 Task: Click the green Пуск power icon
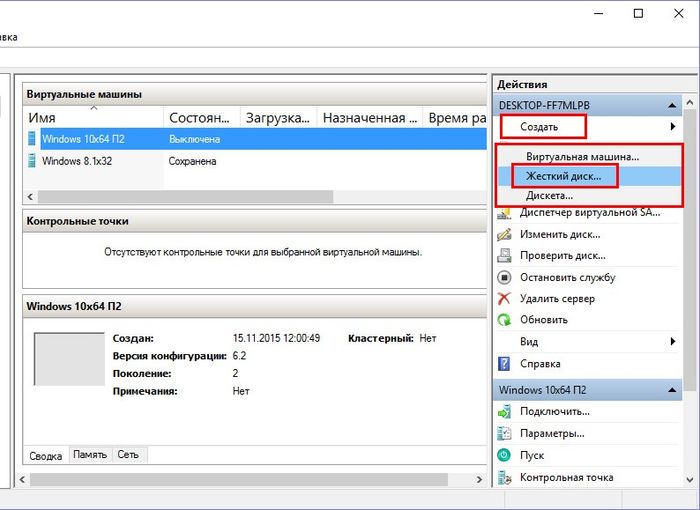[504, 455]
